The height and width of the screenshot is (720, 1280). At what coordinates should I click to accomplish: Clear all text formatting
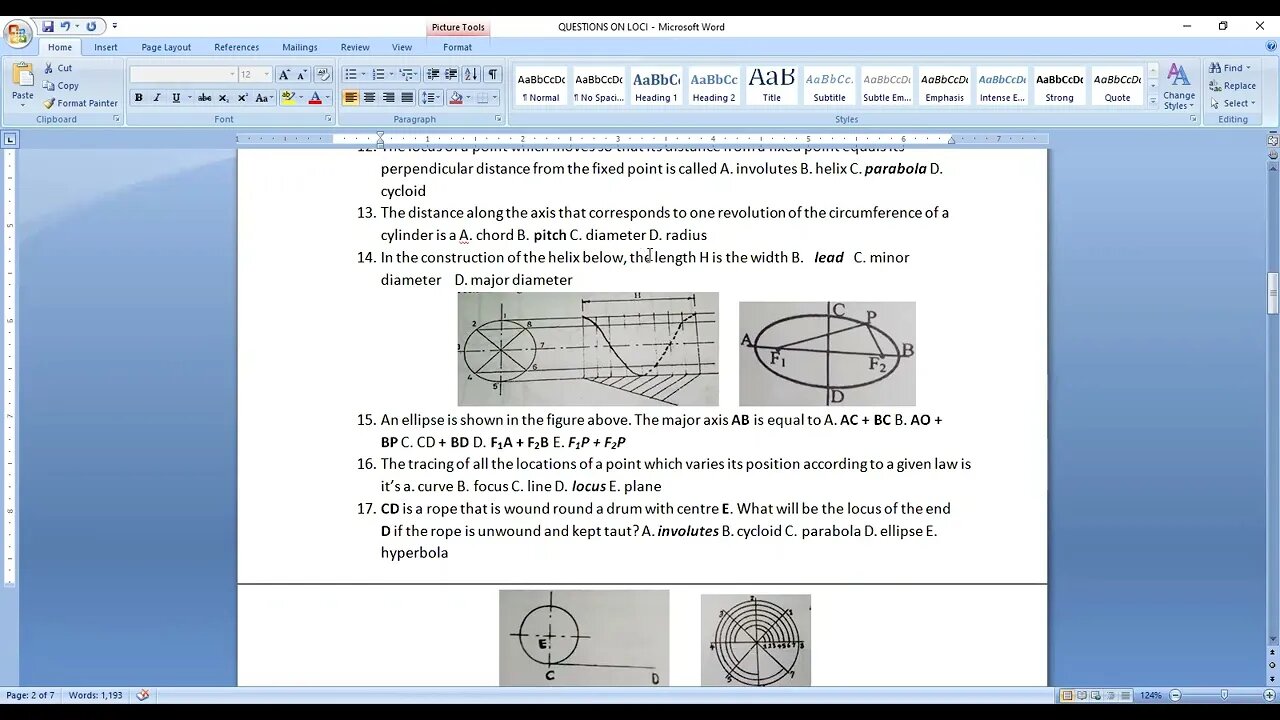(323, 74)
